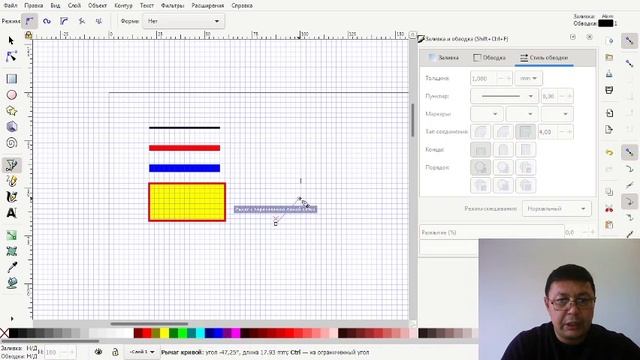Open the Пунктир dash pattern dropdown
This screenshot has width=640, height=360.
pos(504,96)
